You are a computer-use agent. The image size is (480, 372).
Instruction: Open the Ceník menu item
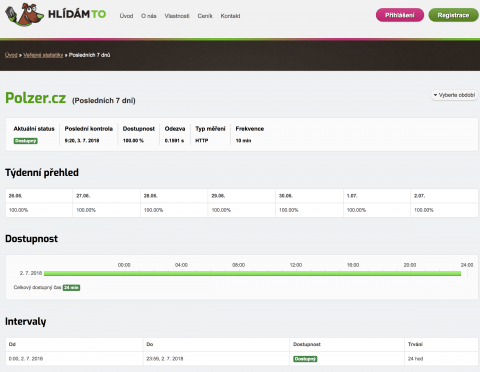point(205,16)
